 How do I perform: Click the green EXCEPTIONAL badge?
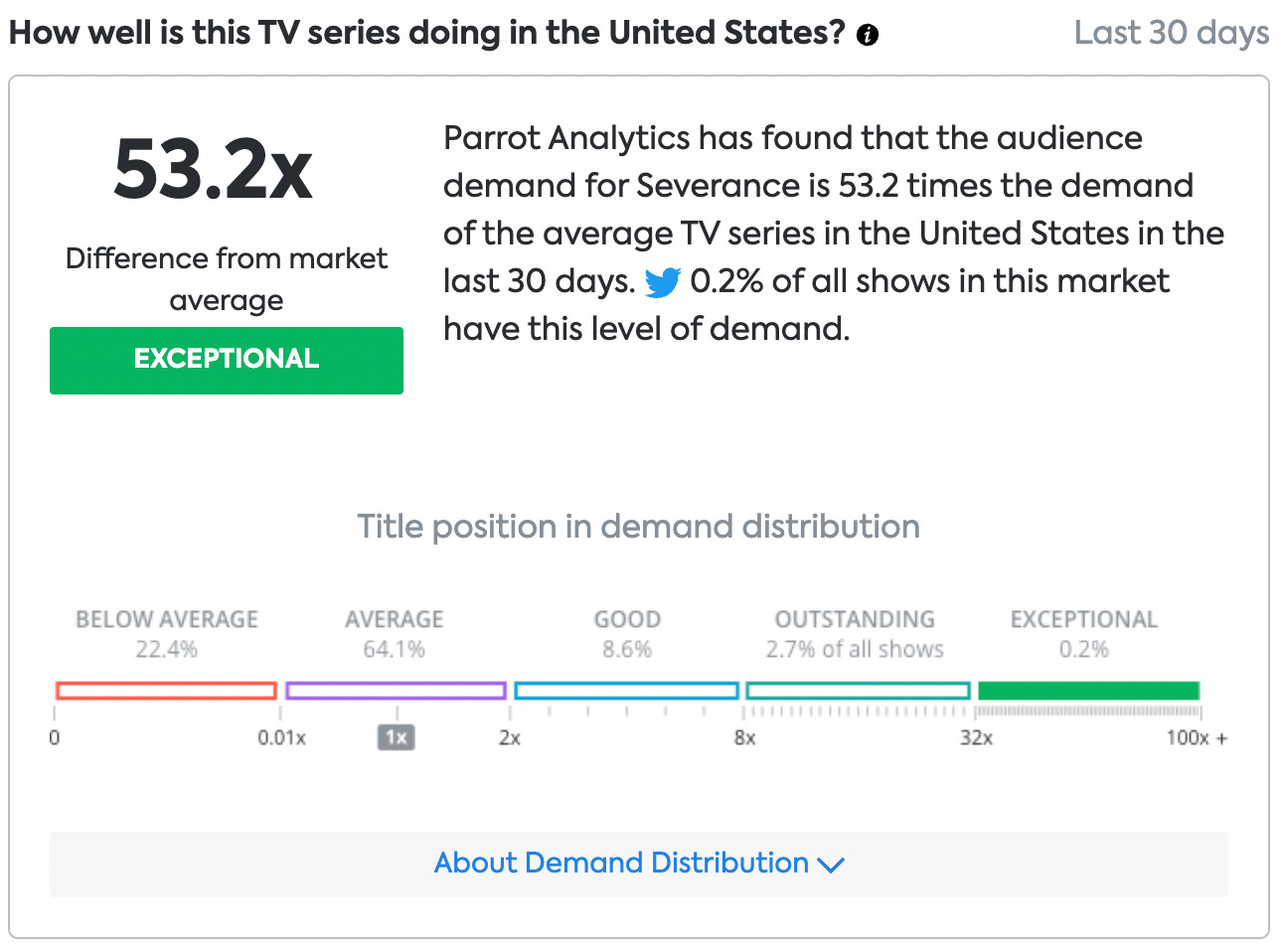pyautogui.click(x=227, y=360)
